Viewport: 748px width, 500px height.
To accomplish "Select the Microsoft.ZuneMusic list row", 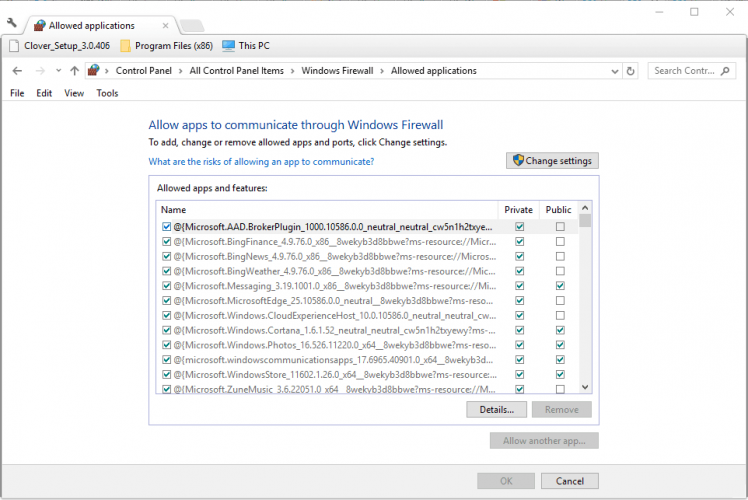I will coord(367,389).
